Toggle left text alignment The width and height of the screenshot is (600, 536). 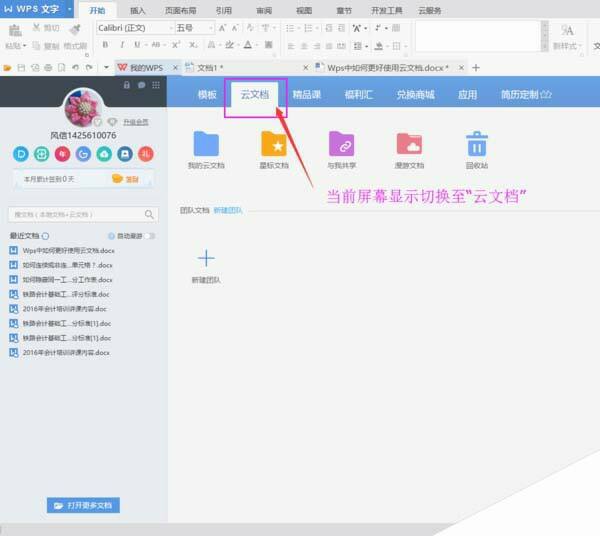(x=291, y=46)
